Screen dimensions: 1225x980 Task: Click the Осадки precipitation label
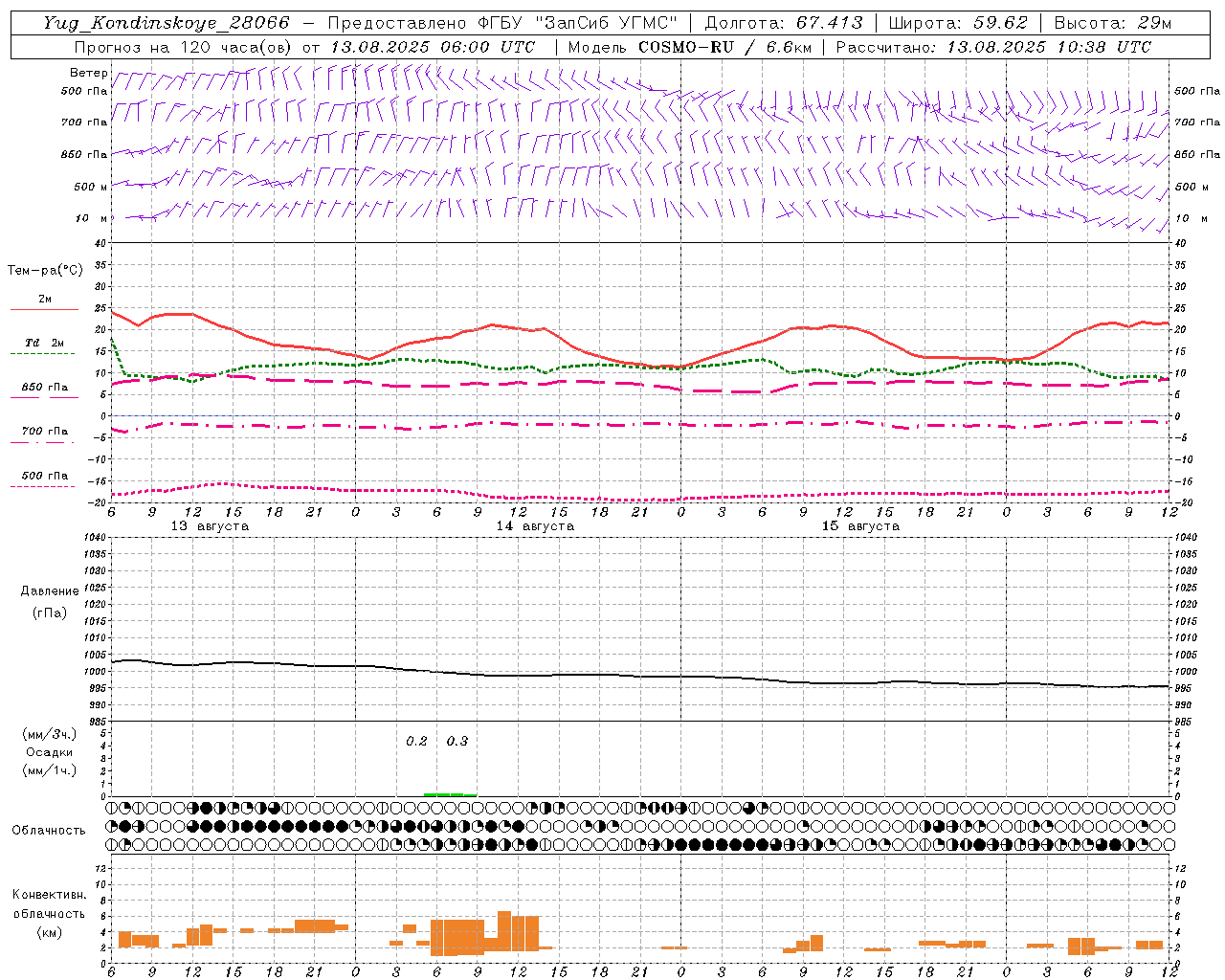click(50, 752)
